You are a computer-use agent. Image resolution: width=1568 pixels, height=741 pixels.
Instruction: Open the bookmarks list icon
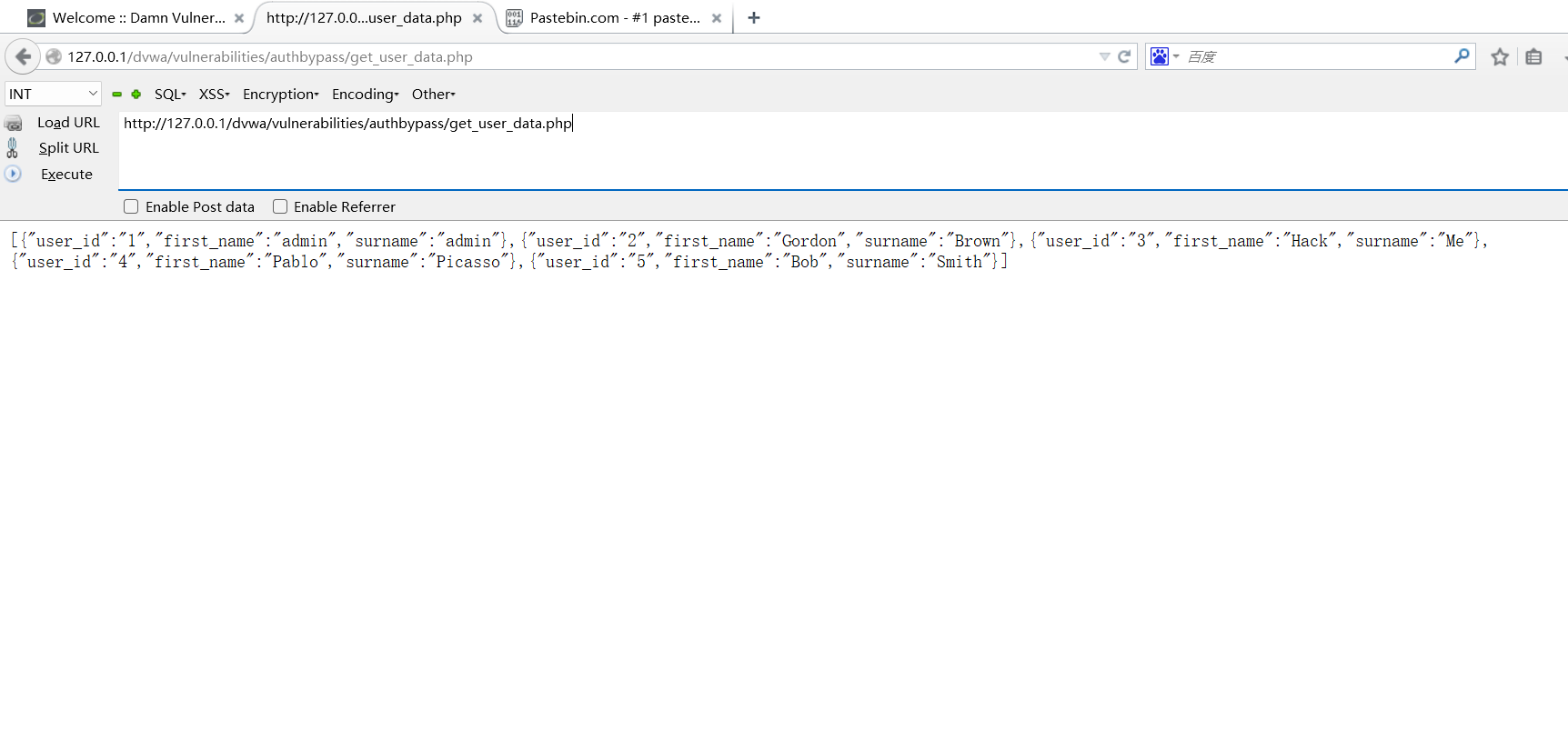click(x=1533, y=57)
